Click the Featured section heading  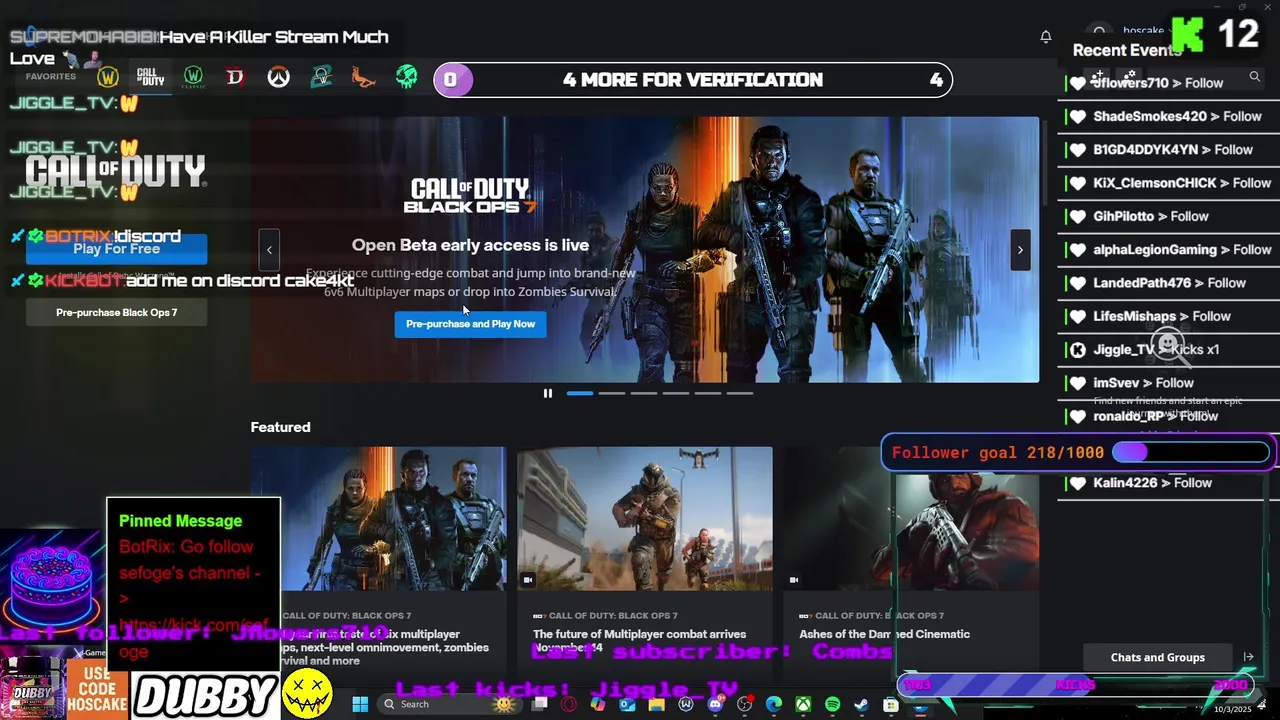click(280, 427)
